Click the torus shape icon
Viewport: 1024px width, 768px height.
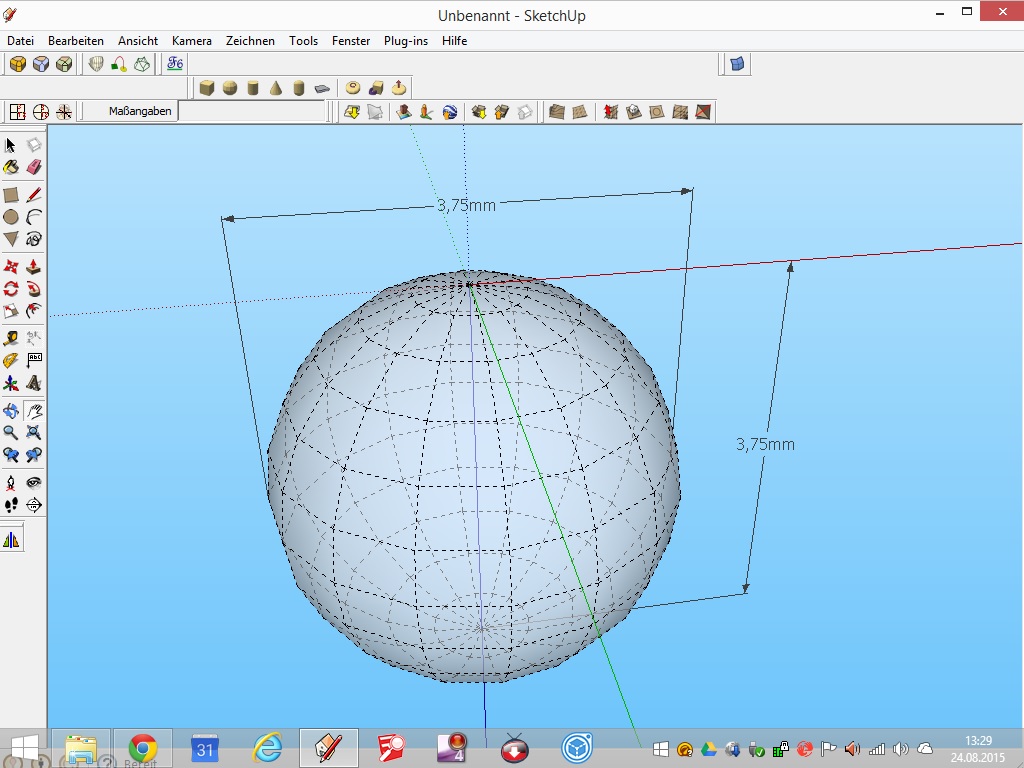(353, 88)
